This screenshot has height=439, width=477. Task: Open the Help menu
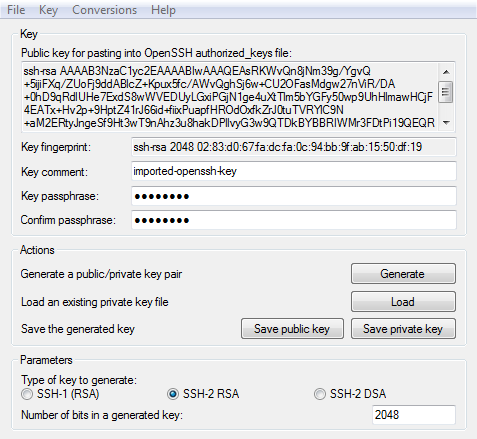[x=163, y=10]
